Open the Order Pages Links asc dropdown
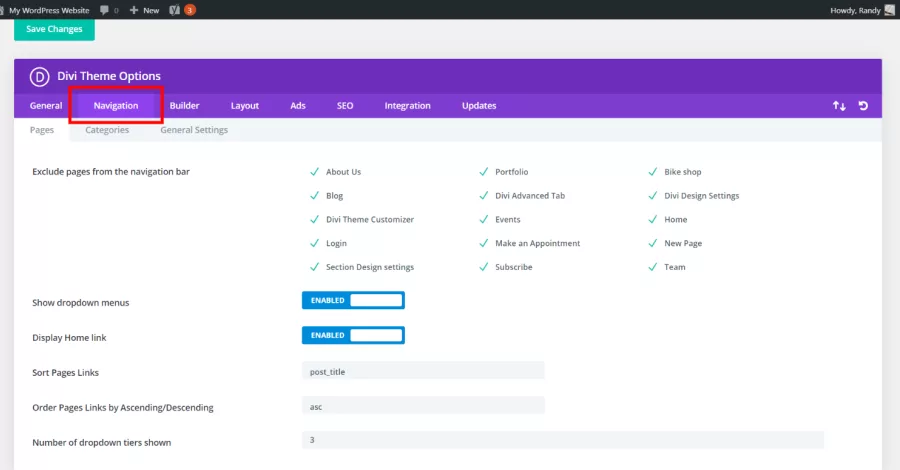This screenshot has height=470, width=900. [423, 406]
